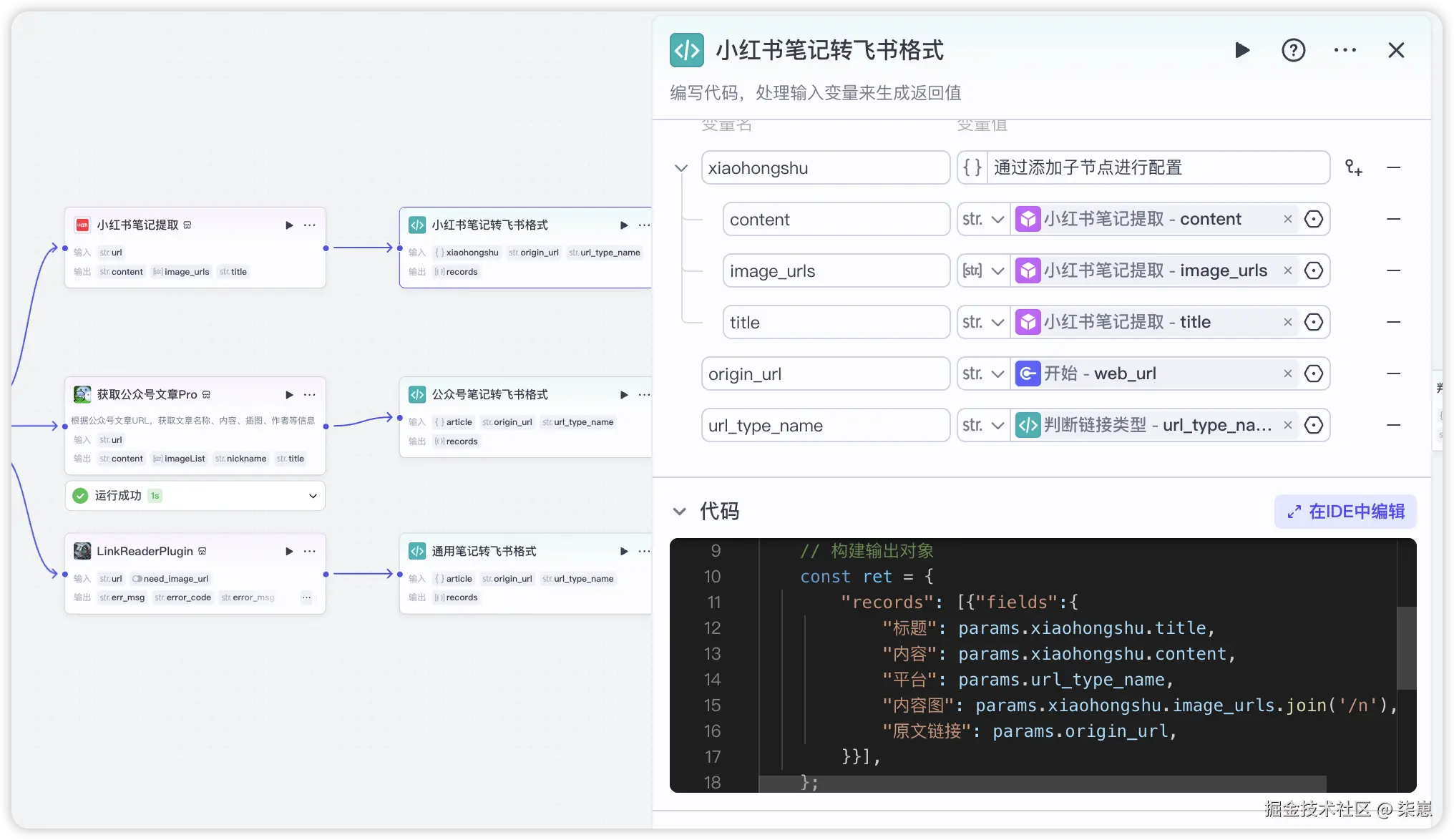Viewport: 1454px width, 840px height.
Task: Open type dropdown for content variable
Action: [984, 219]
